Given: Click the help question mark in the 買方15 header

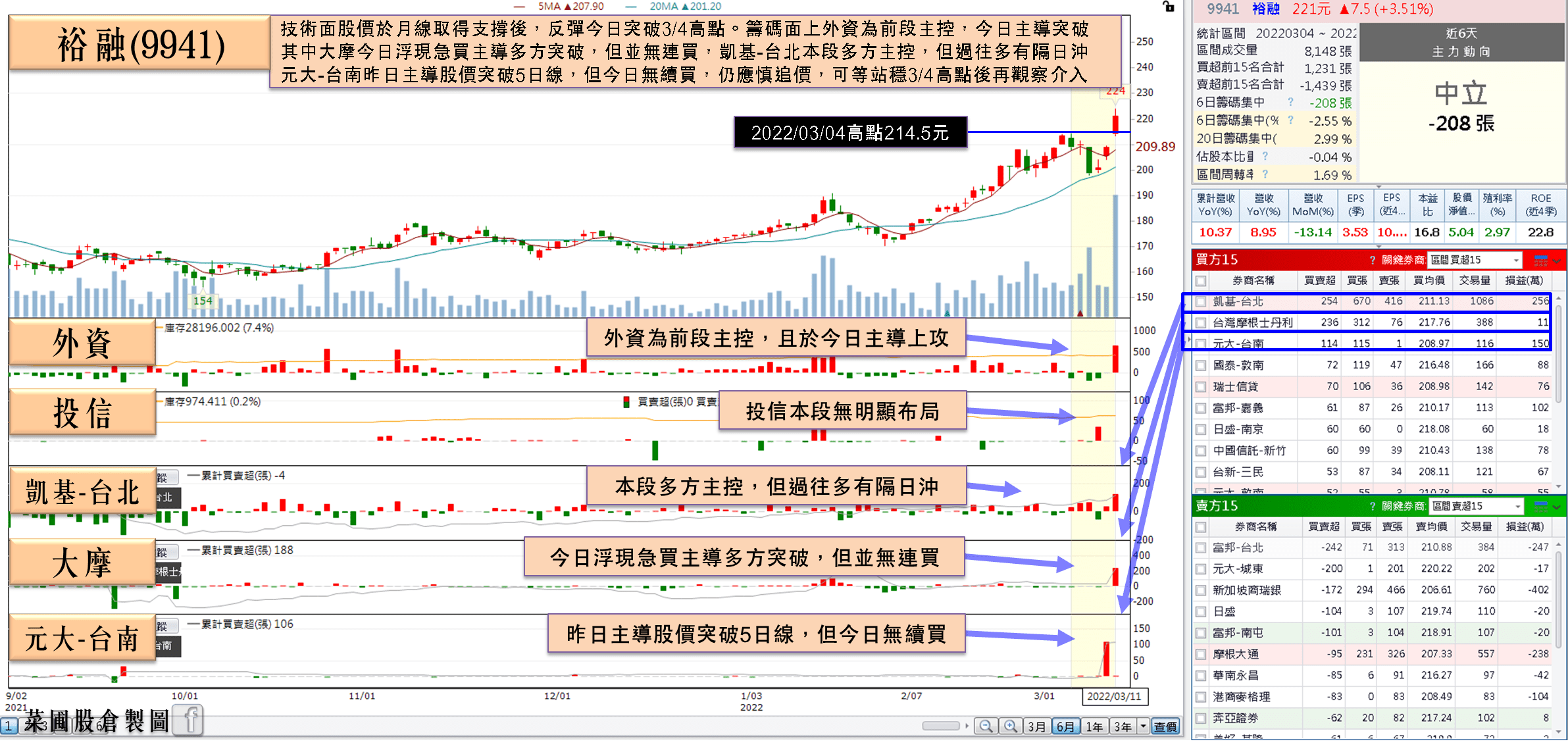Looking at the screenshot, I should pyautogui.click(x=1373, y=260).
